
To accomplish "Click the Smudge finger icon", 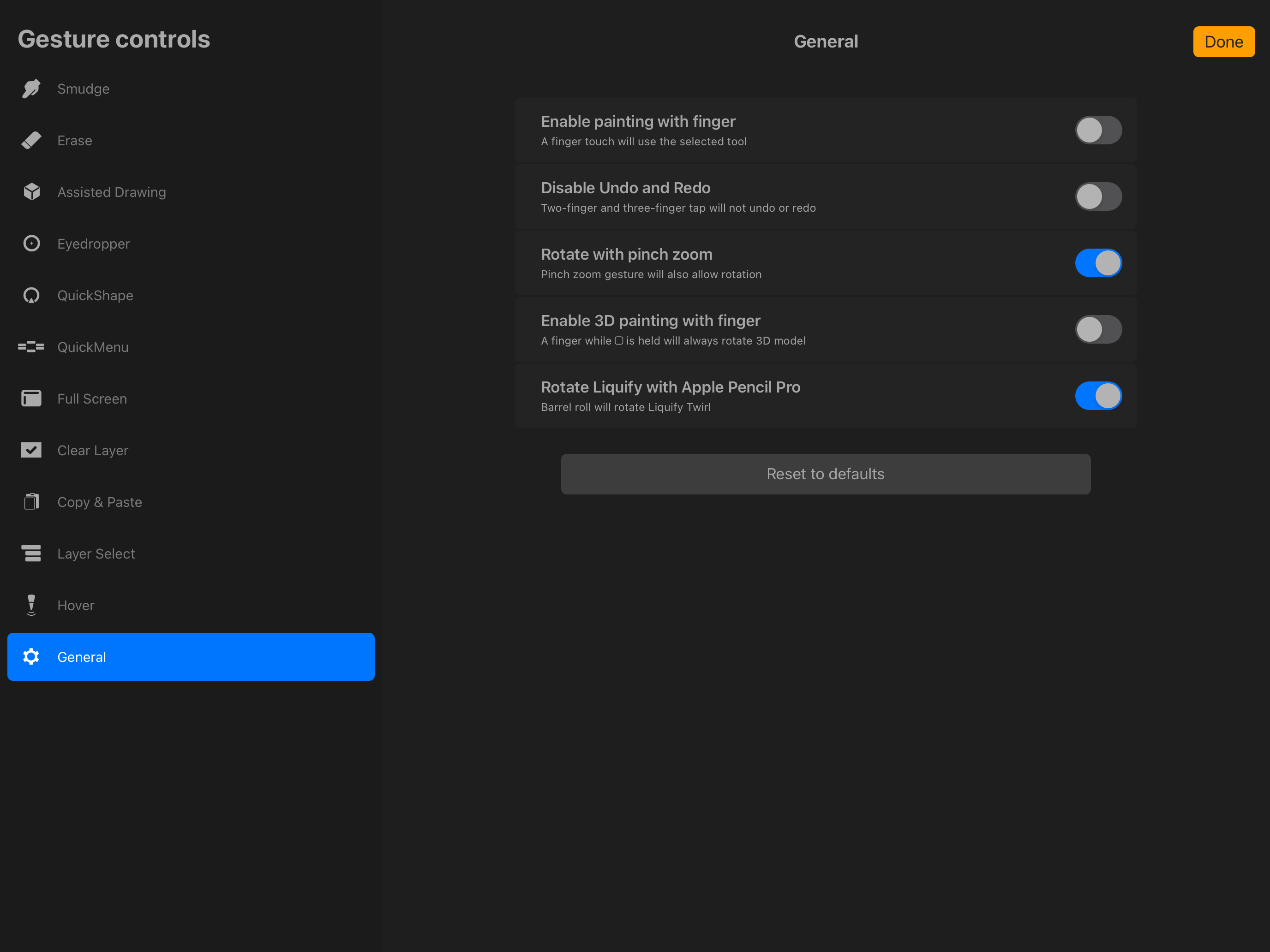I will [x=31, y=89].
